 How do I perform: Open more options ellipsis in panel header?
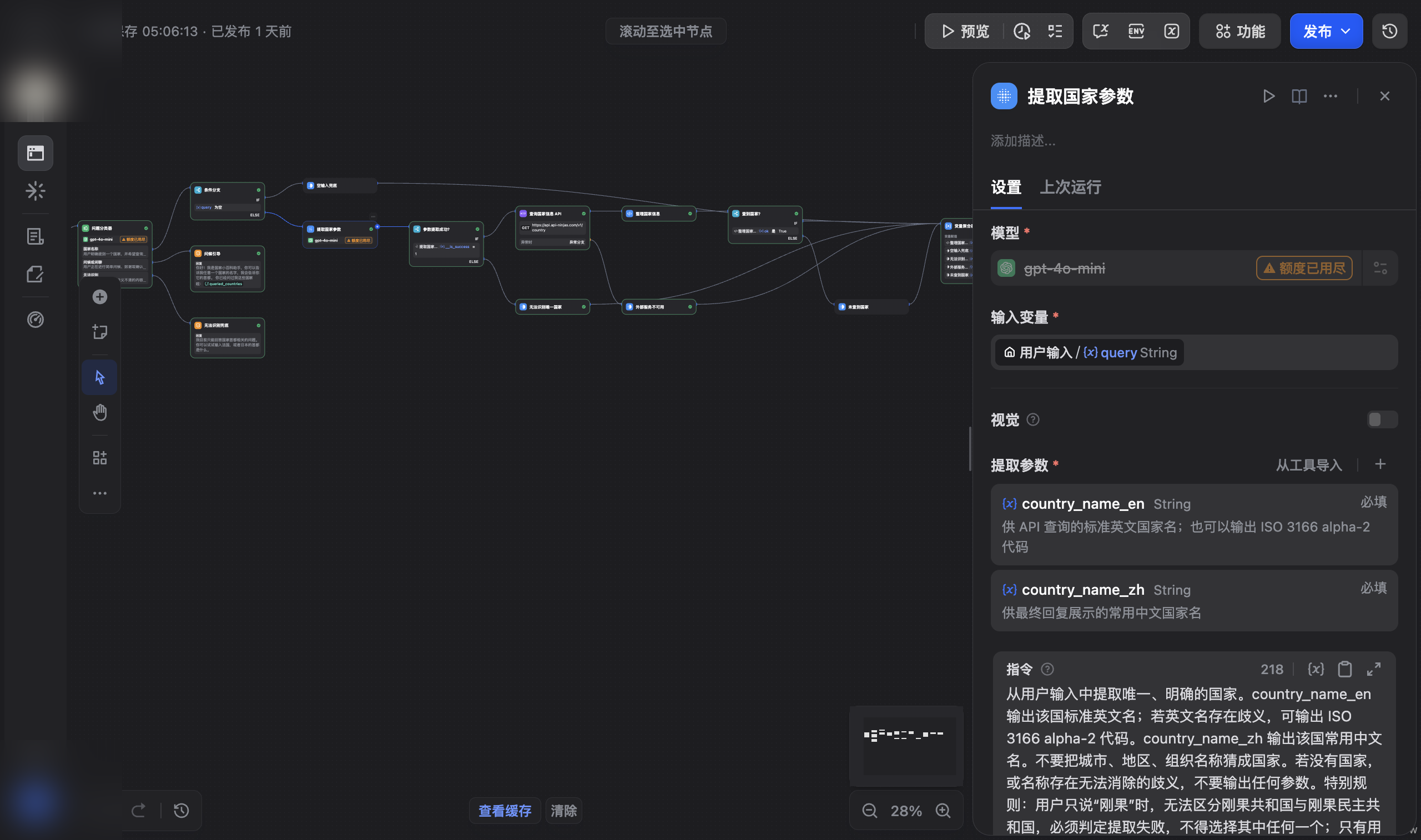click(x=1331, y=96)
